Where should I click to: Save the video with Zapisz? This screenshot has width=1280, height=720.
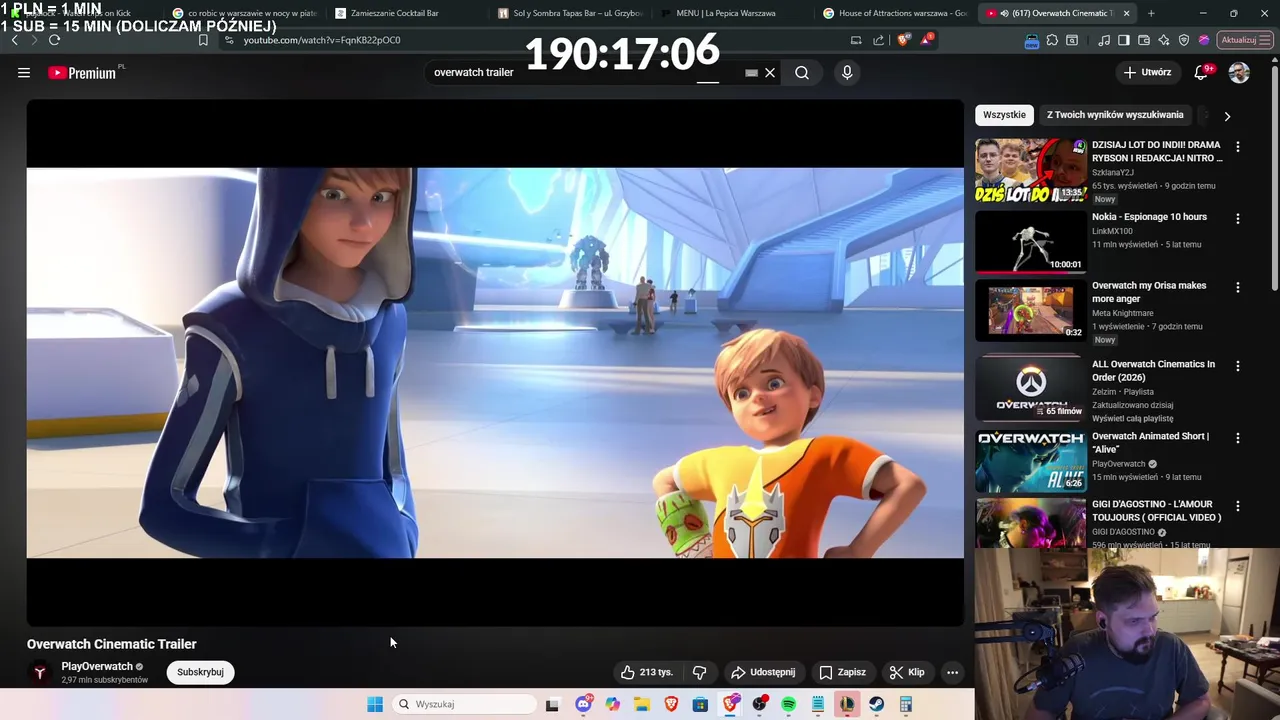pyautogui.click(x=842, y=672)
